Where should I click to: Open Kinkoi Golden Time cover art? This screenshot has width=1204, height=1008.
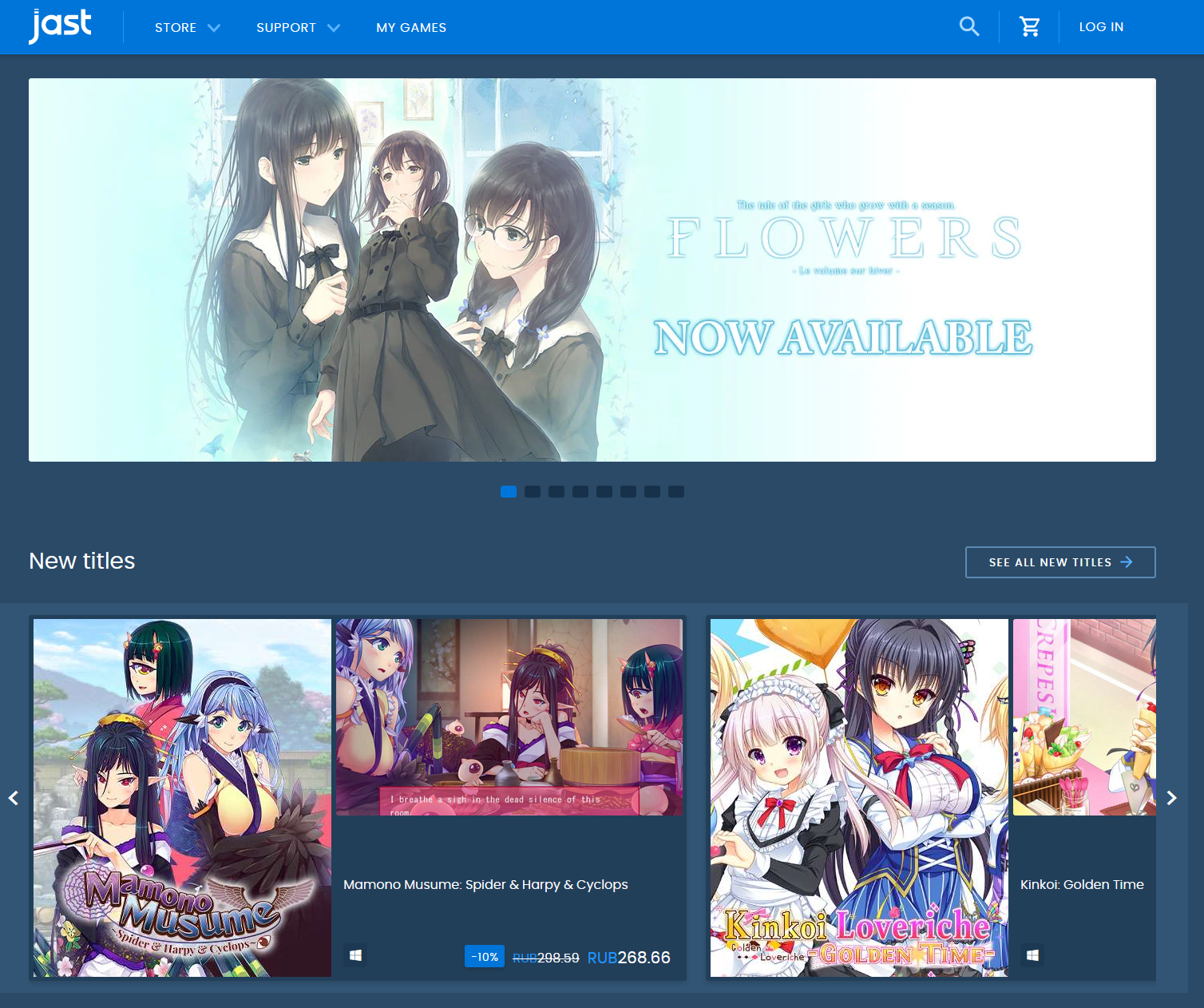[x=859, y=798]
